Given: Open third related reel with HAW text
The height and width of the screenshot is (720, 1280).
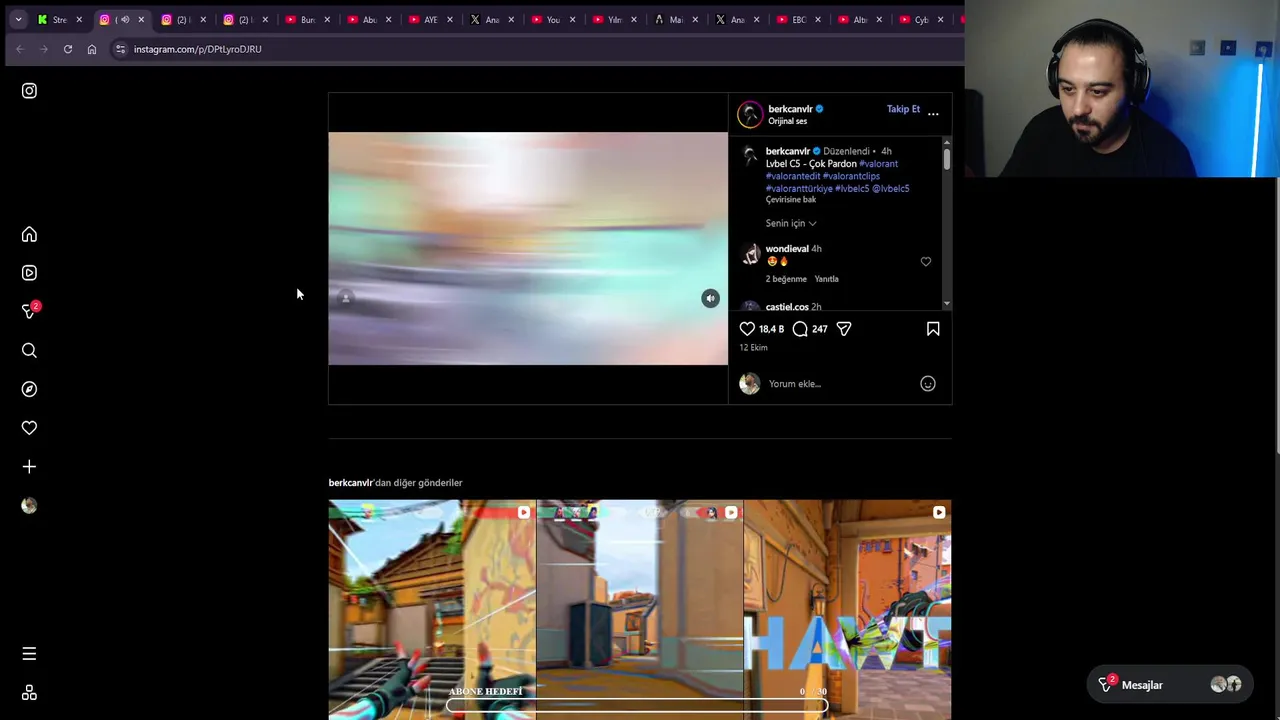Looking at the screenshot, I should click(848, 610).
